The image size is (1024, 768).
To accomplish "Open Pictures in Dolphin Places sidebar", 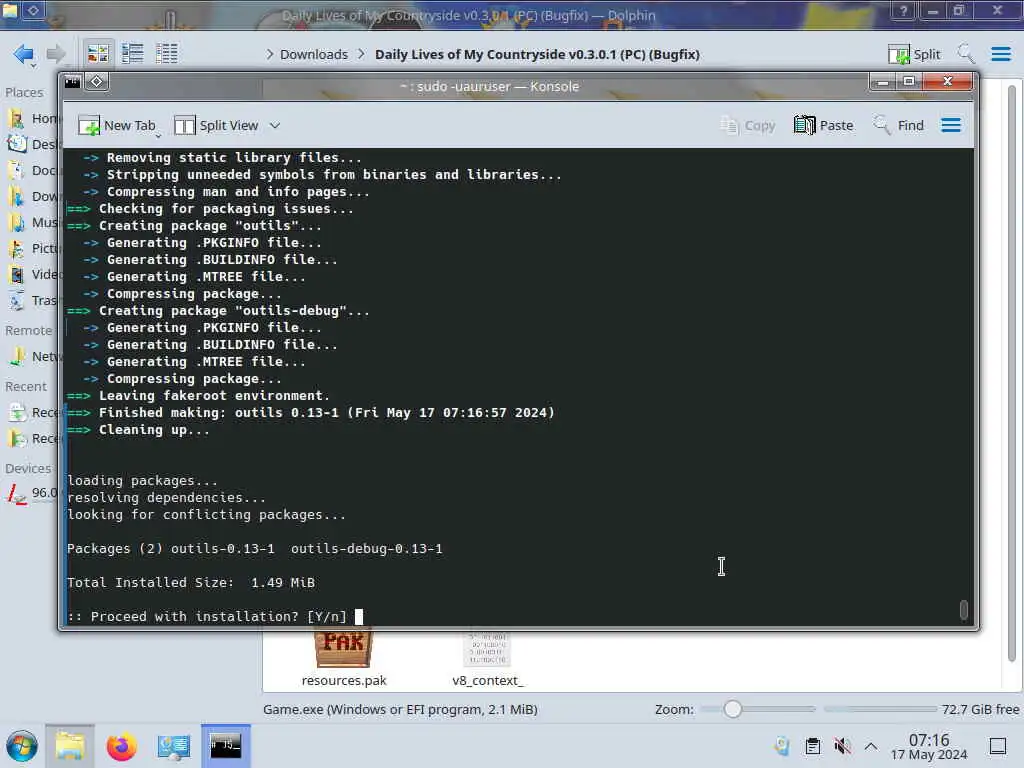I will click(x=33, y=248).
